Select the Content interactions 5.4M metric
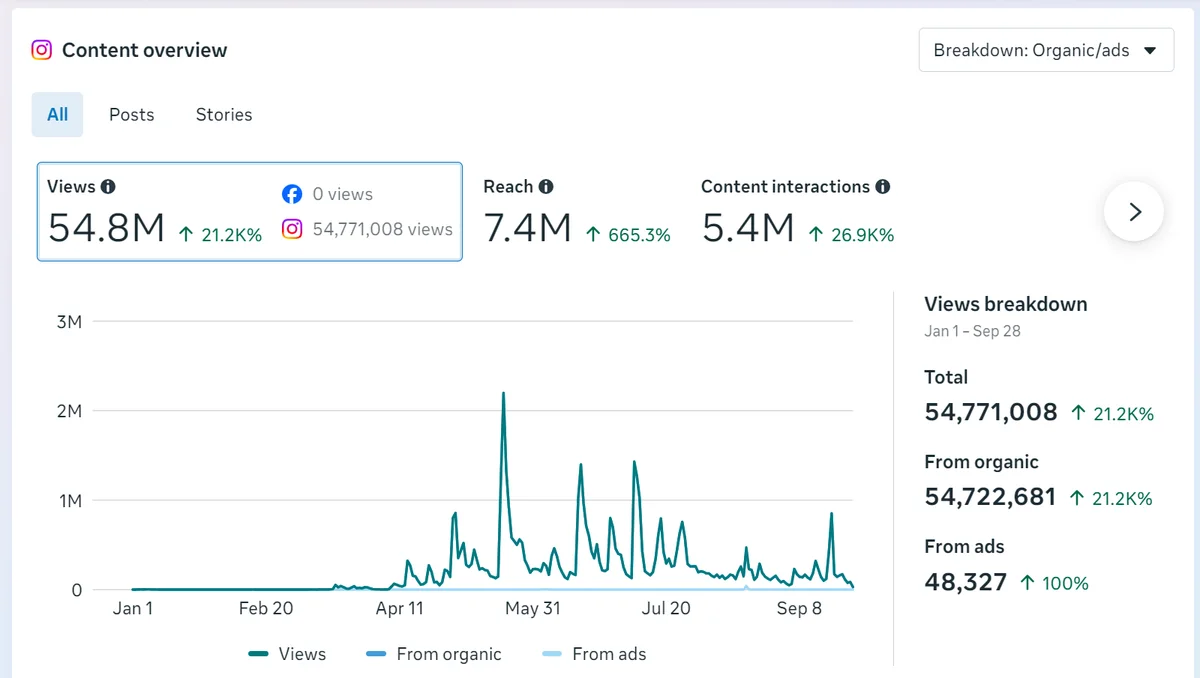 point(798,212)
